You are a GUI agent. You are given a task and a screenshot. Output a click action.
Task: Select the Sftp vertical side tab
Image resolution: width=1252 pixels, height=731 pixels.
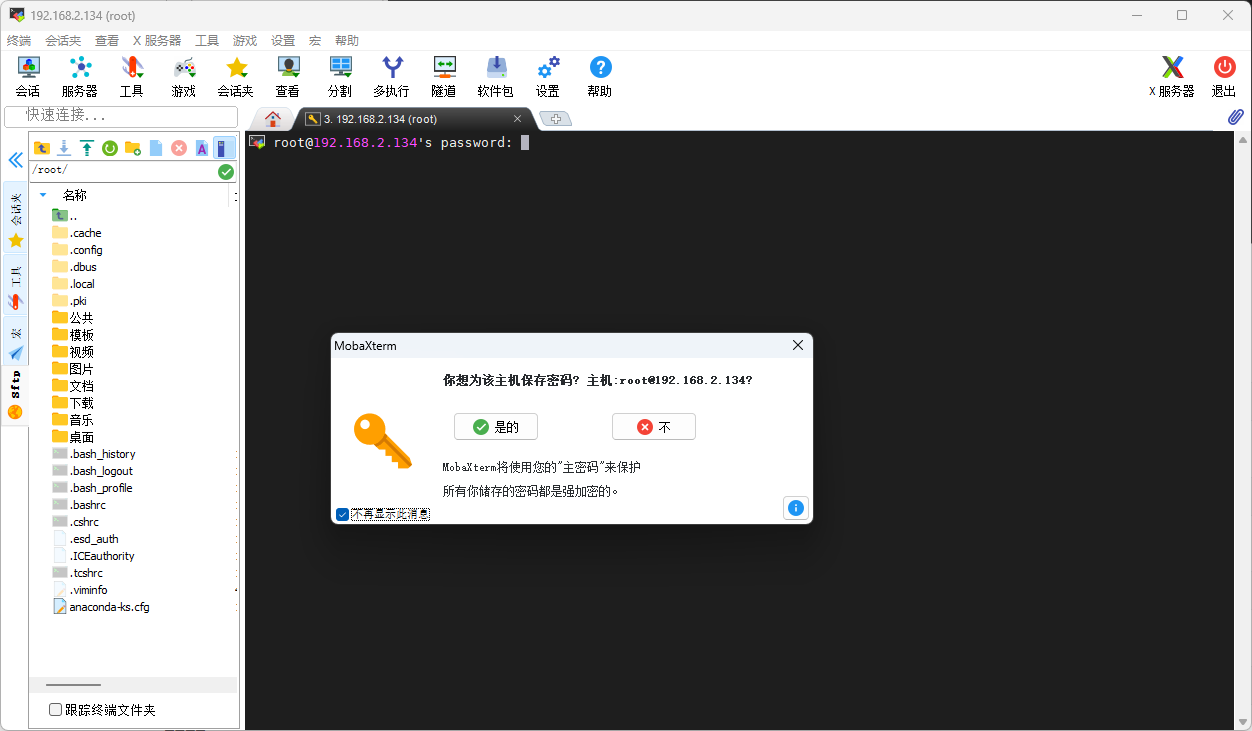tap(15, 395)
